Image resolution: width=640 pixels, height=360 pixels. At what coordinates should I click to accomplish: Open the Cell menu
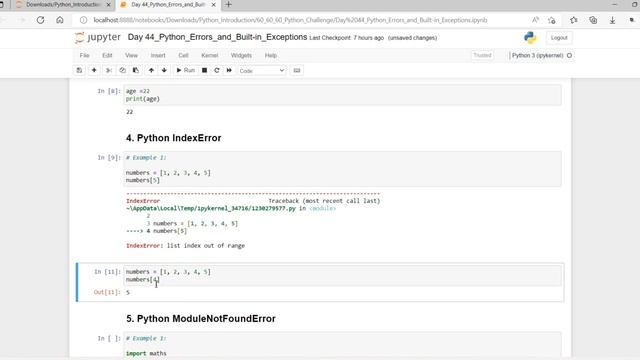pyautogui.click(x=183, y=55)
